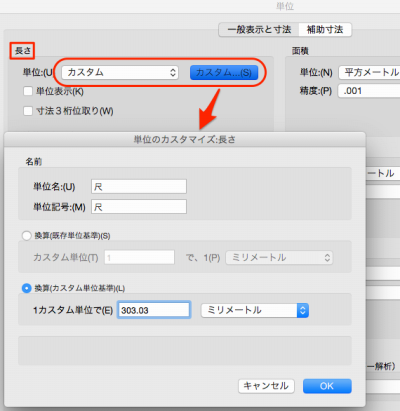Open the active ミリメートル unit dropdown
Screen dimensions: 400x411
tap(255, 310)
